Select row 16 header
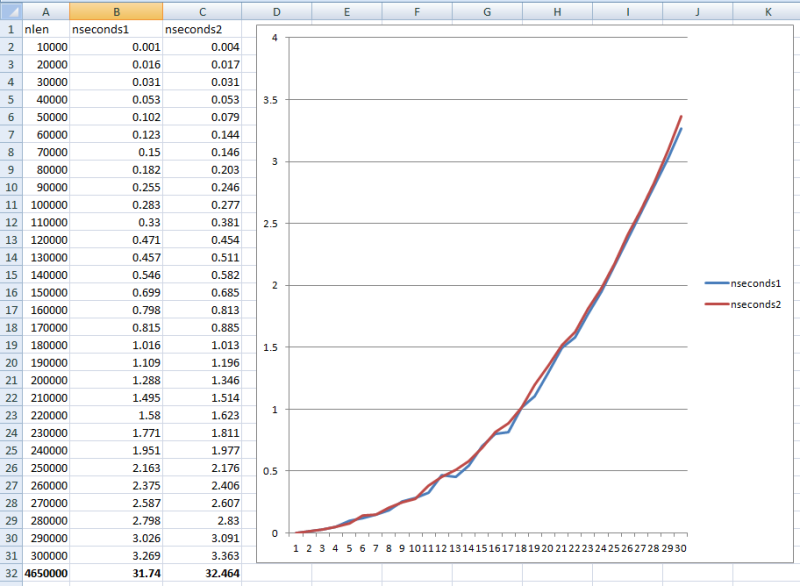 pyautogui.click(x=11, y=293)
